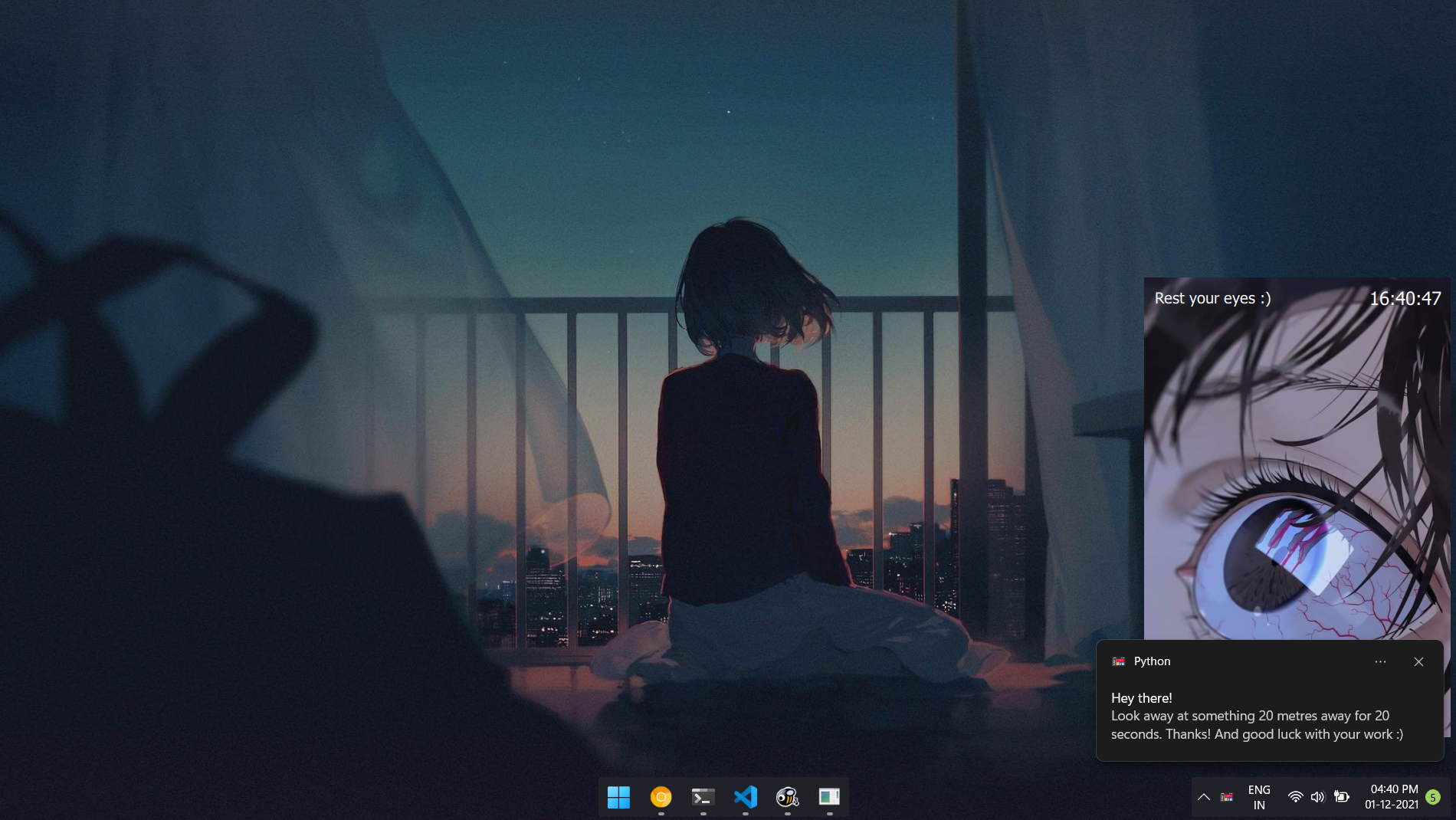
Task: Open the orange circle browser in taskbar
Action: tap(661, 797)
